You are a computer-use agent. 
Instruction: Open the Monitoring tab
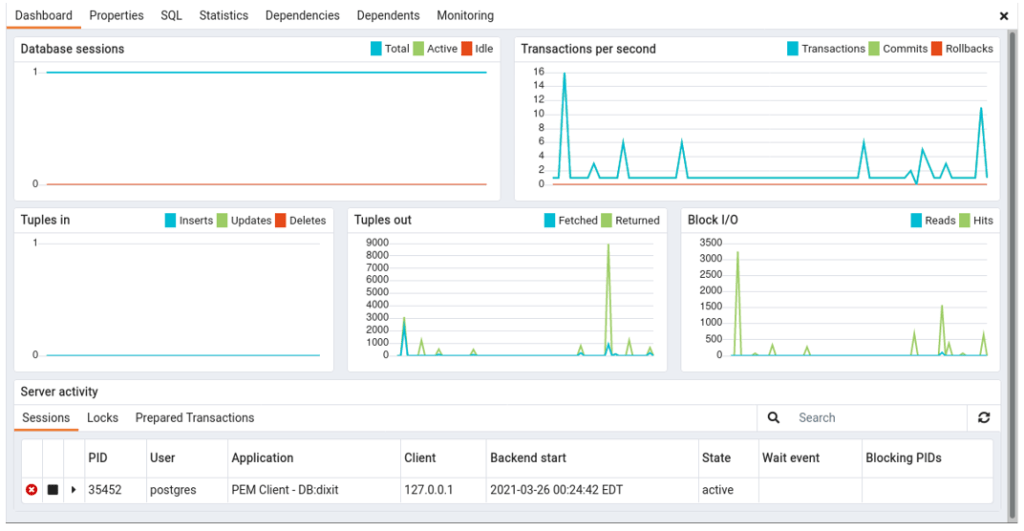click(x=464, y=16)
